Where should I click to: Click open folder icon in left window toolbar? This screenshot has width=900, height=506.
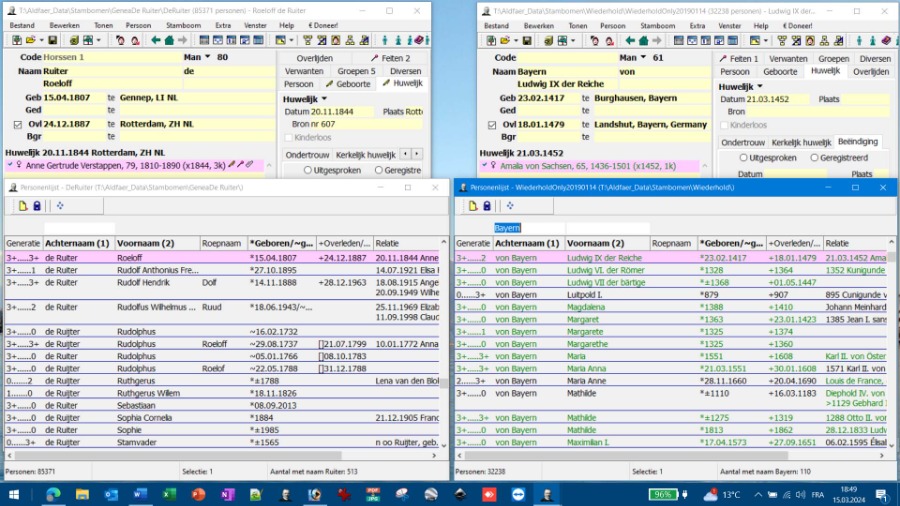[31, 40]
